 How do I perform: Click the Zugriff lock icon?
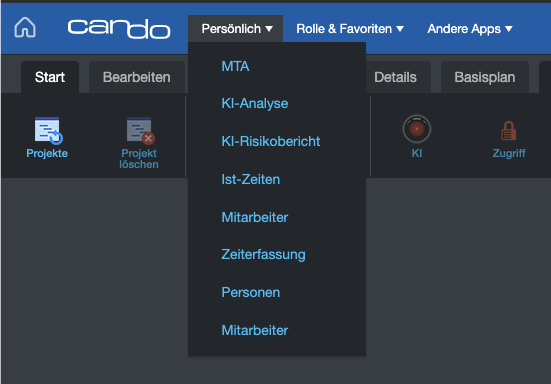(x=508, y=130)
